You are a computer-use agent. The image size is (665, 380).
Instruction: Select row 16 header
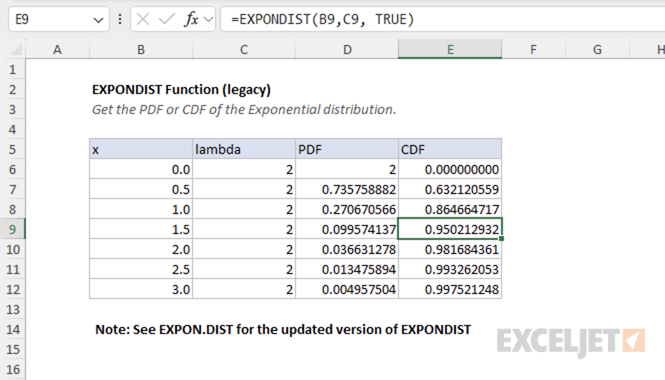click(x=13, y=369)
